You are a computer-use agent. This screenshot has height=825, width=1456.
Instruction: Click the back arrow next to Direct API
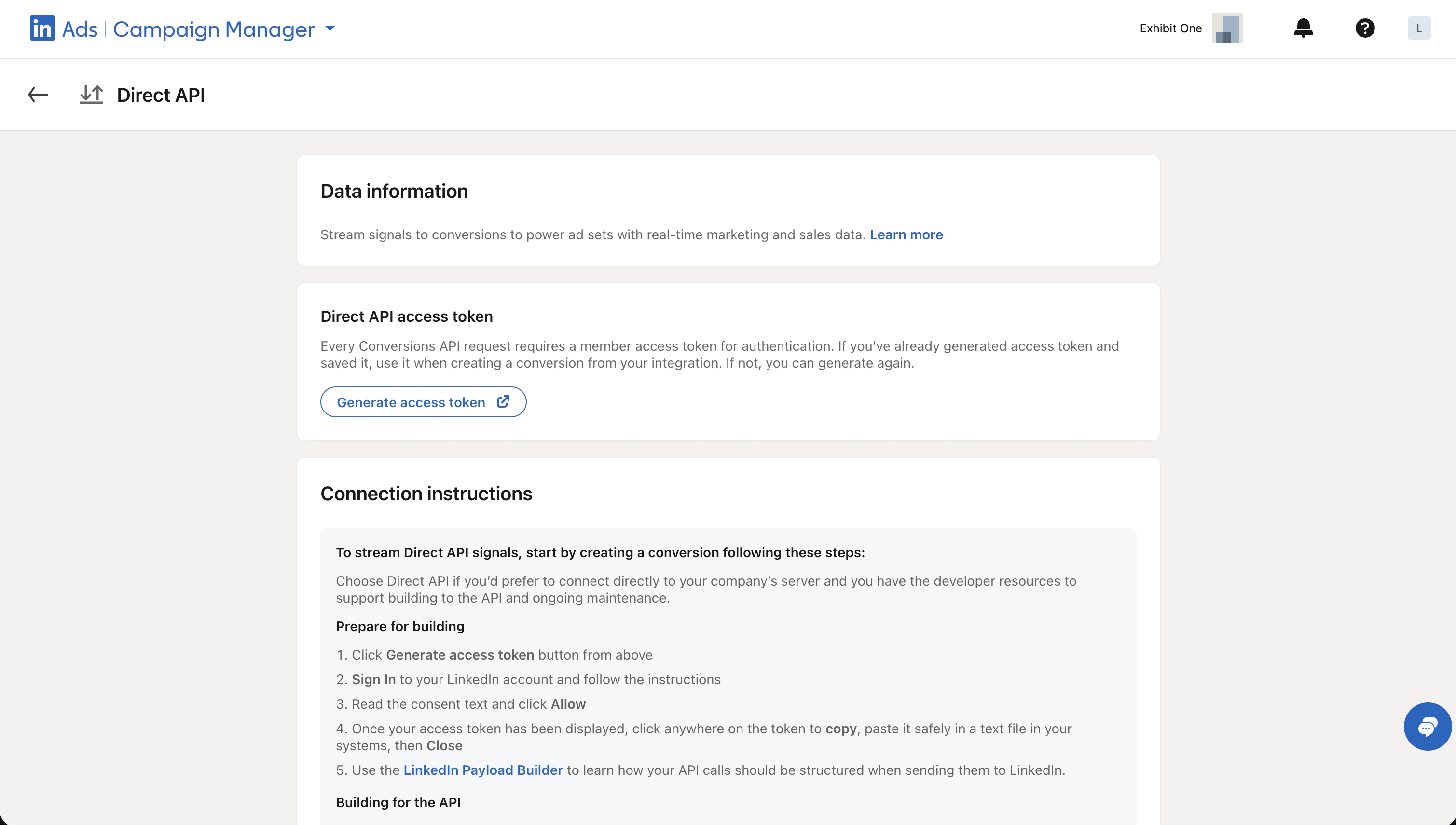tap(38, 95)
